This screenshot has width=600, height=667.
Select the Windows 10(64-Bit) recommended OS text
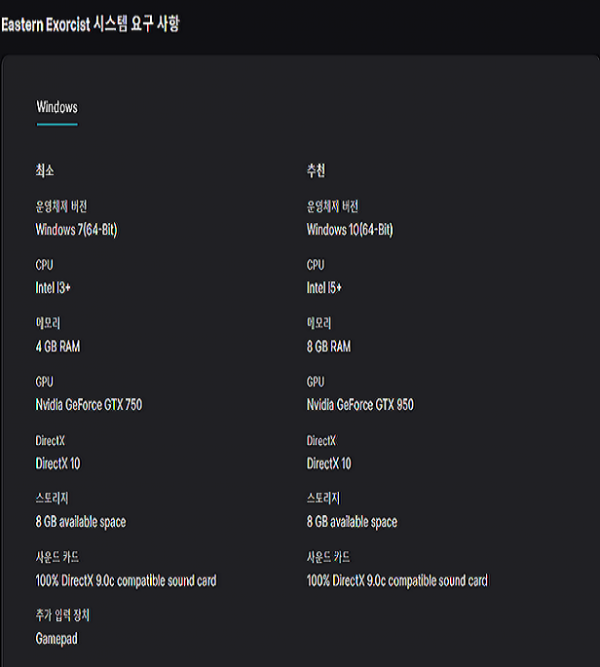pos(350,230)
